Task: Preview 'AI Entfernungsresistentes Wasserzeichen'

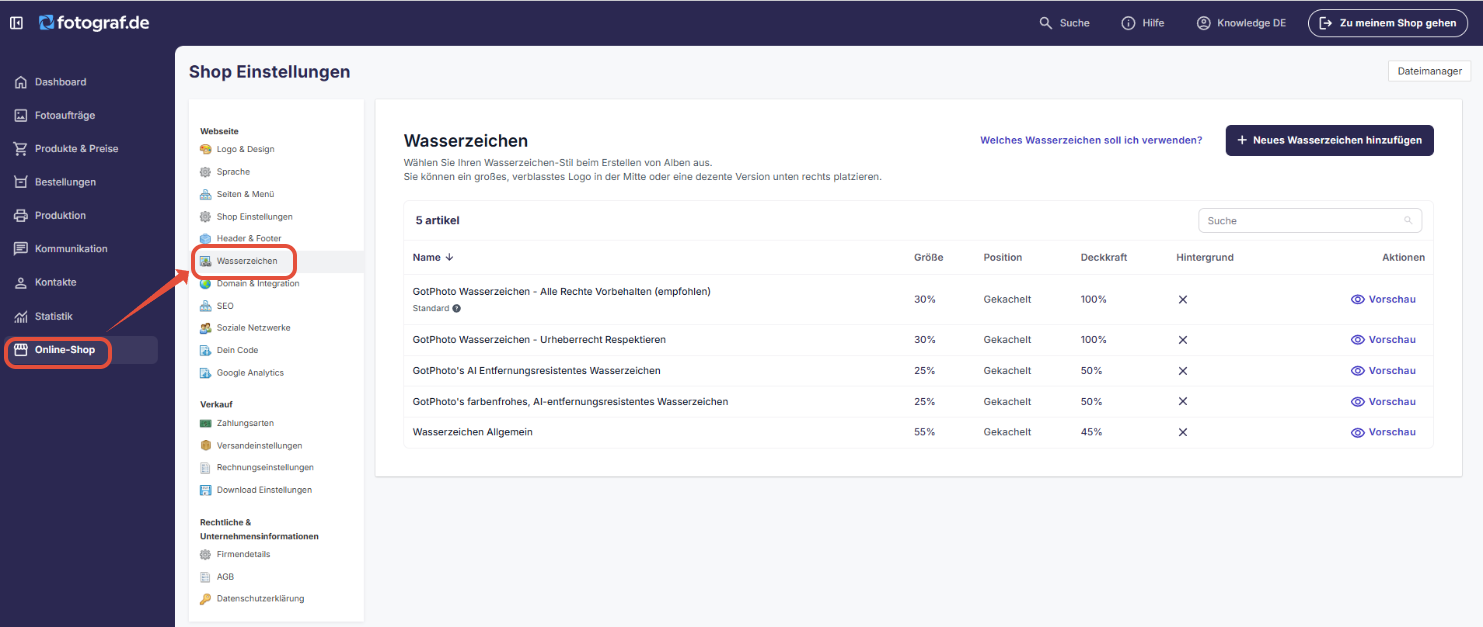Action: coord(1383,371)
